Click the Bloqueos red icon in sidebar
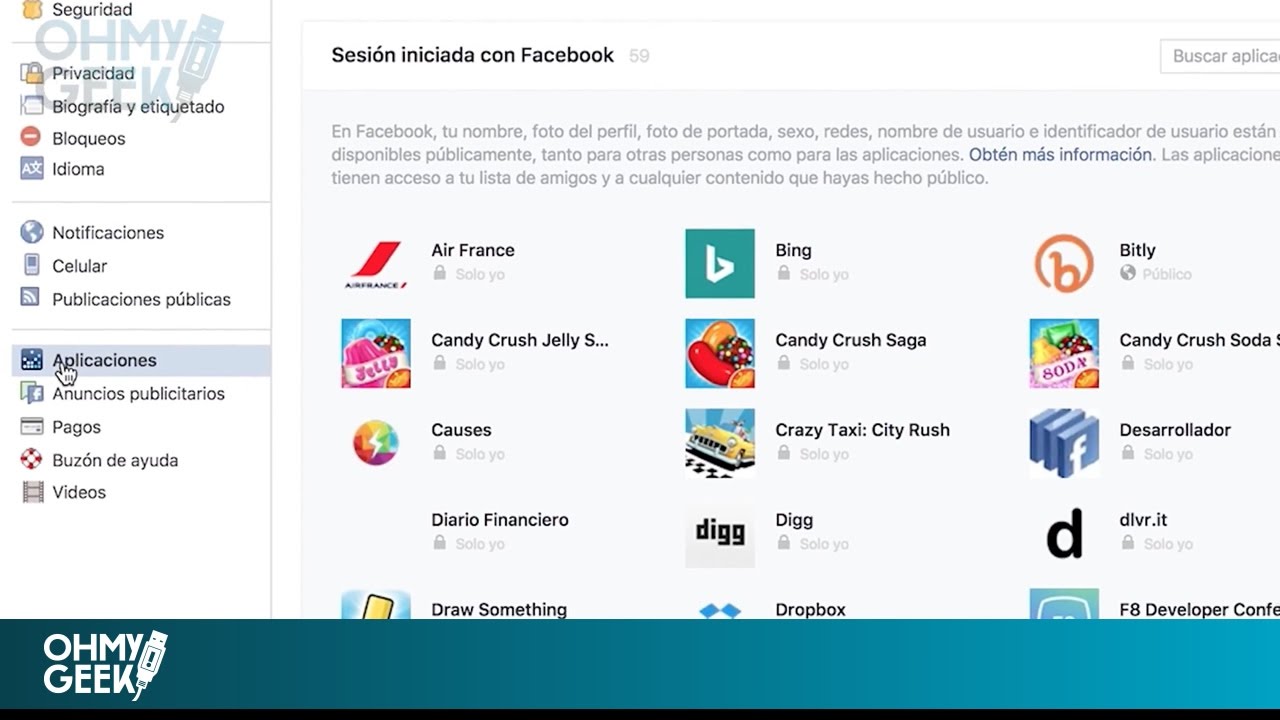This screenshot has width=1280, height=720. (x=32, y=138)
